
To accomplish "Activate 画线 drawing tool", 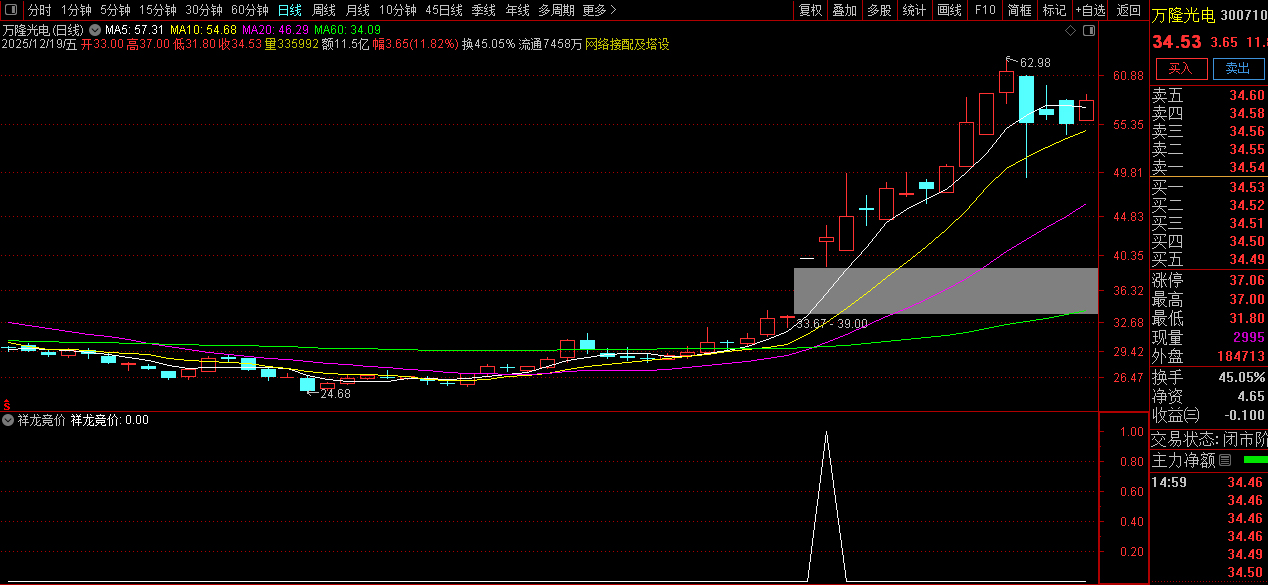I will pyautogui.click(x=950, y=10).
